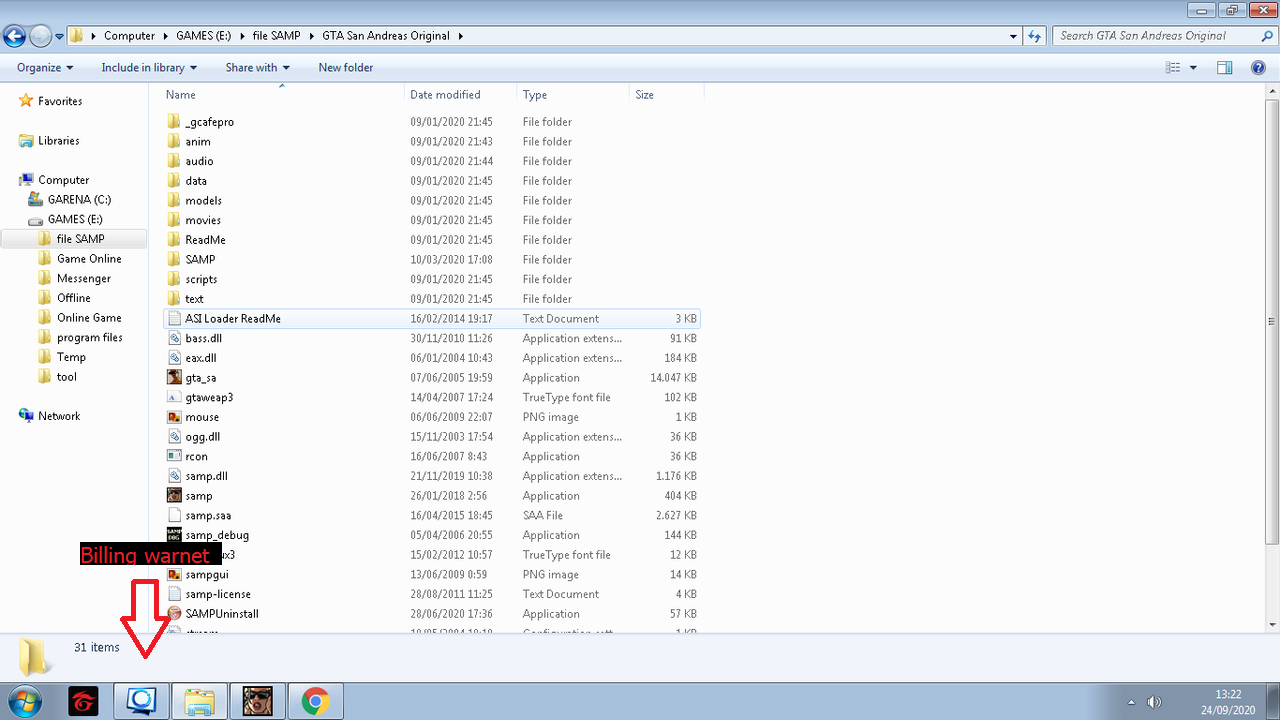Open Temp folder in navigation pane
This screenshot has width=1280, height=720.
click(71, 357)
